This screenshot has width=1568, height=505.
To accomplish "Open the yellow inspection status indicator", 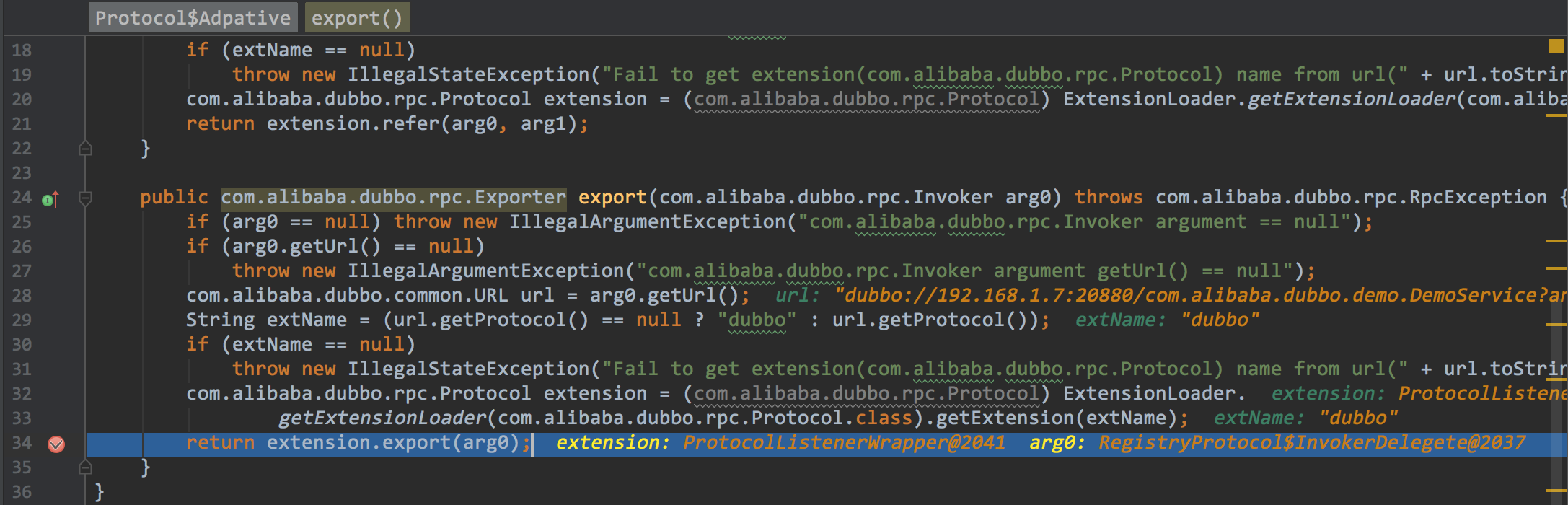I will 1556,47.
